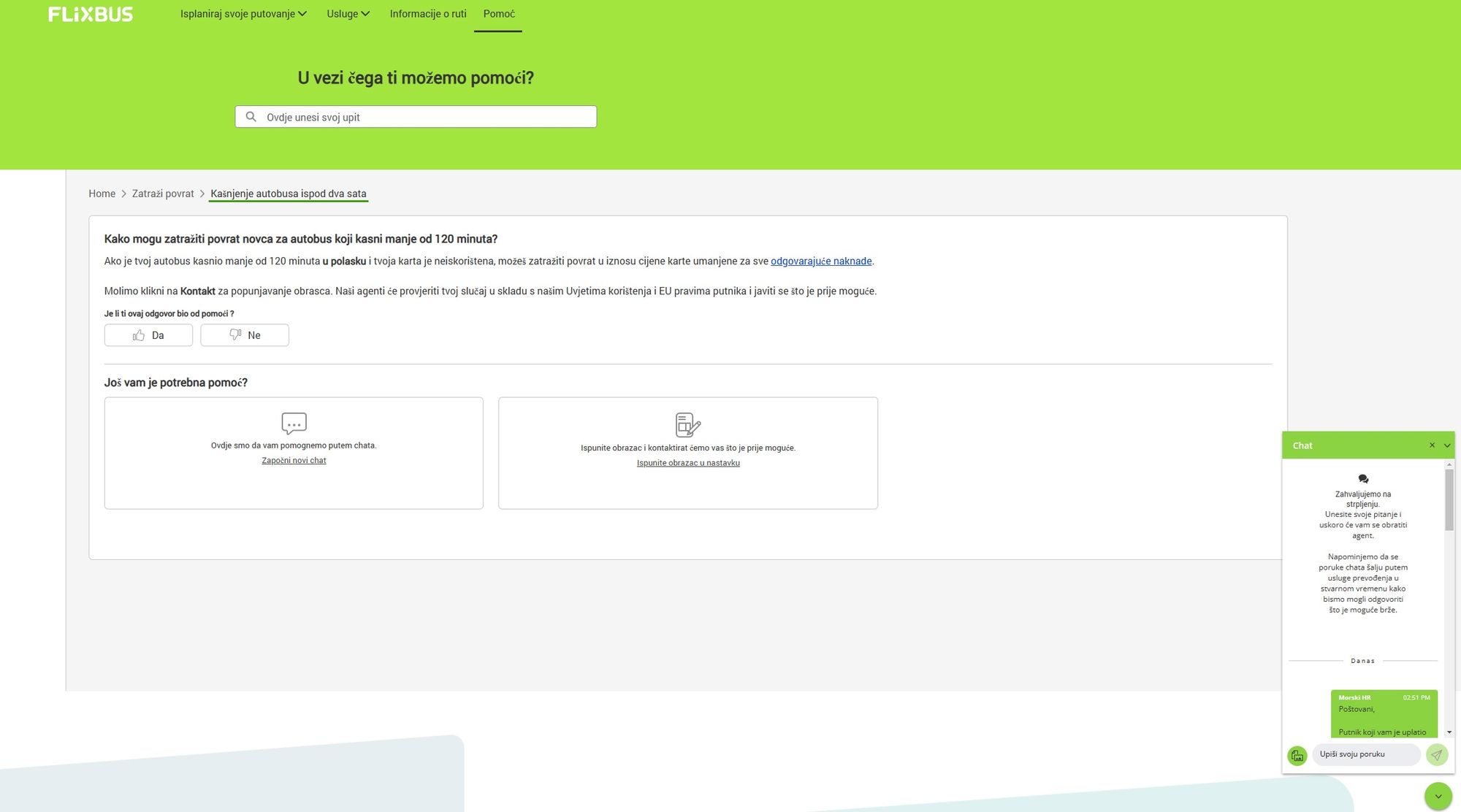Image resolution: width=1461 pixels, height=812 pixels.
Task: Click the chat bubble icon in help card
Action: 294,424
